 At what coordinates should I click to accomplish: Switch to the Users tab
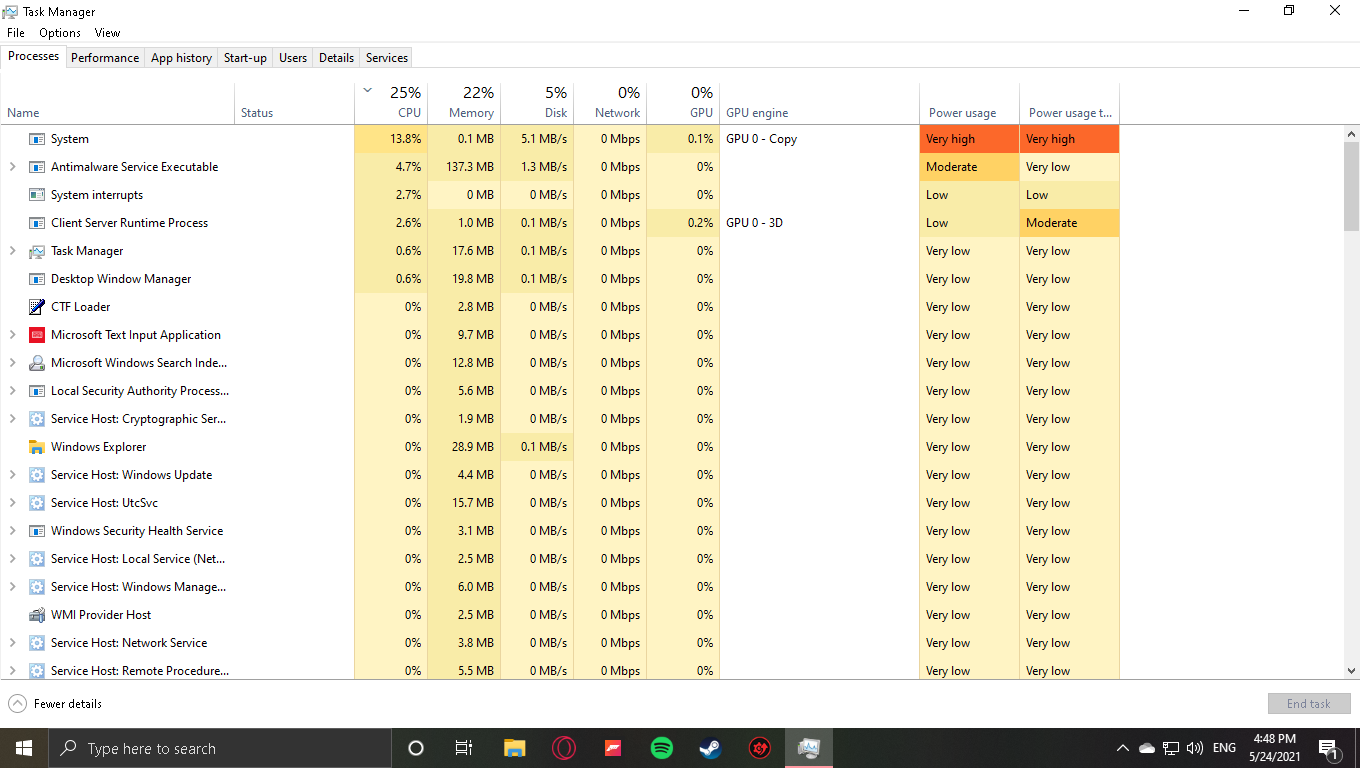(x=293, y=58)
